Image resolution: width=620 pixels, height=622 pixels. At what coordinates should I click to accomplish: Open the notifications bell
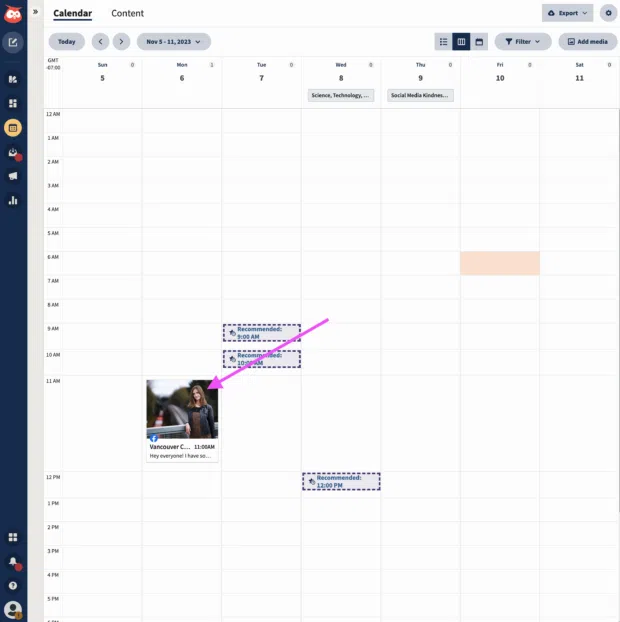pyautogui.click(x=13, y=562)
